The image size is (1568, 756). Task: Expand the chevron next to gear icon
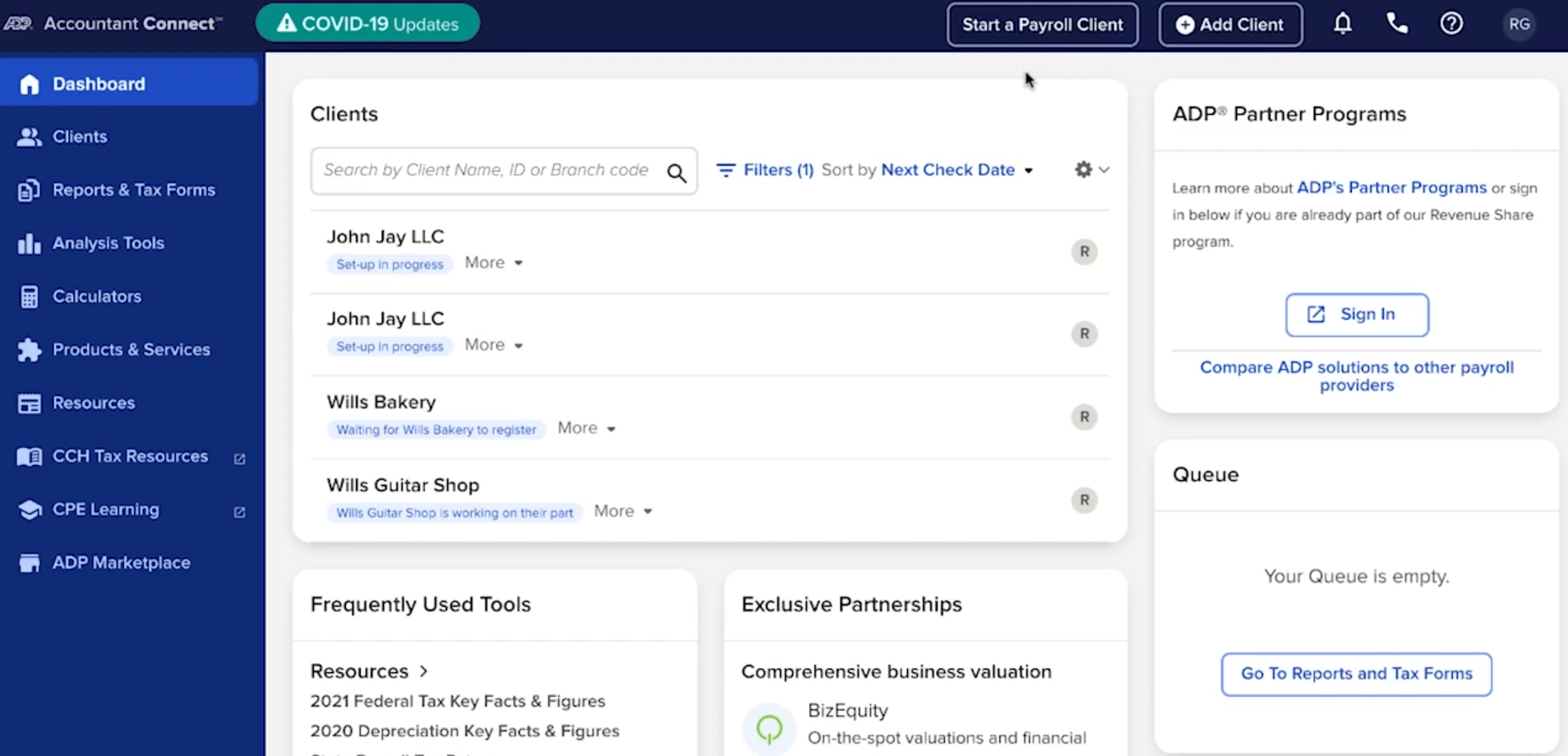1104,170
